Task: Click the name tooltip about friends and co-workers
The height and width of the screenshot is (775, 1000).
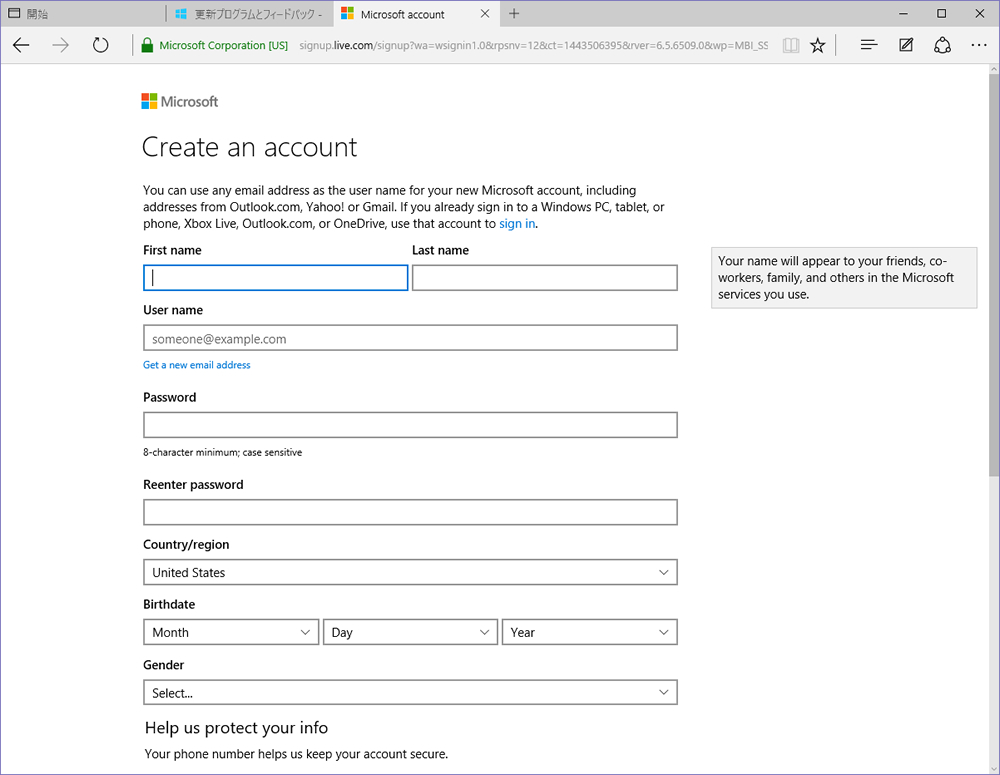Action: point(844,277)
